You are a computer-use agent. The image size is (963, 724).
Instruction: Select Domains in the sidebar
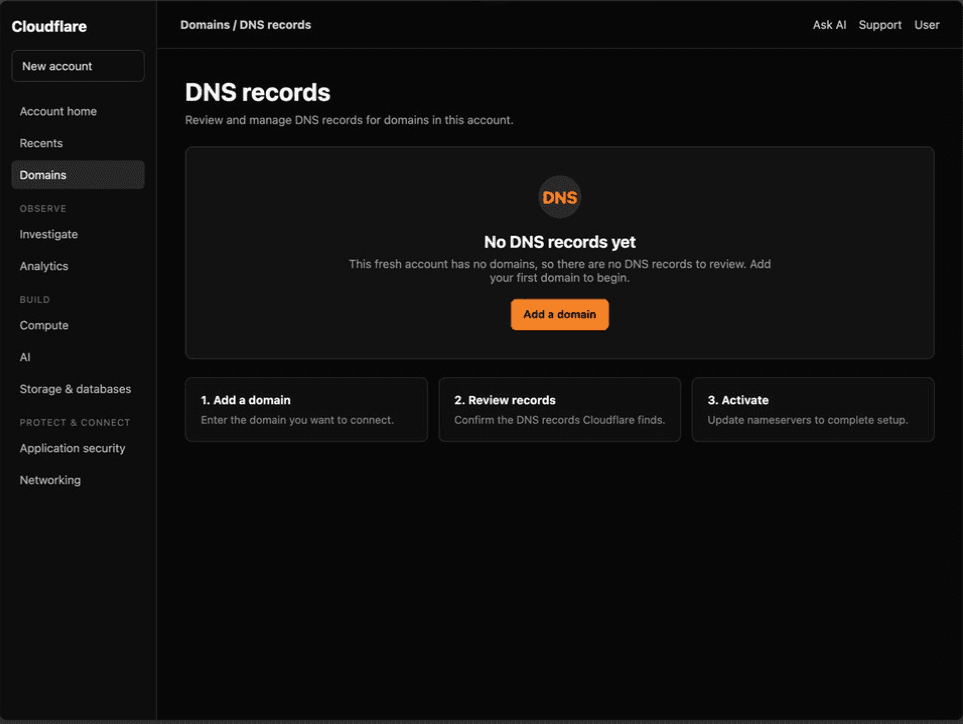(x=78, y=175)
